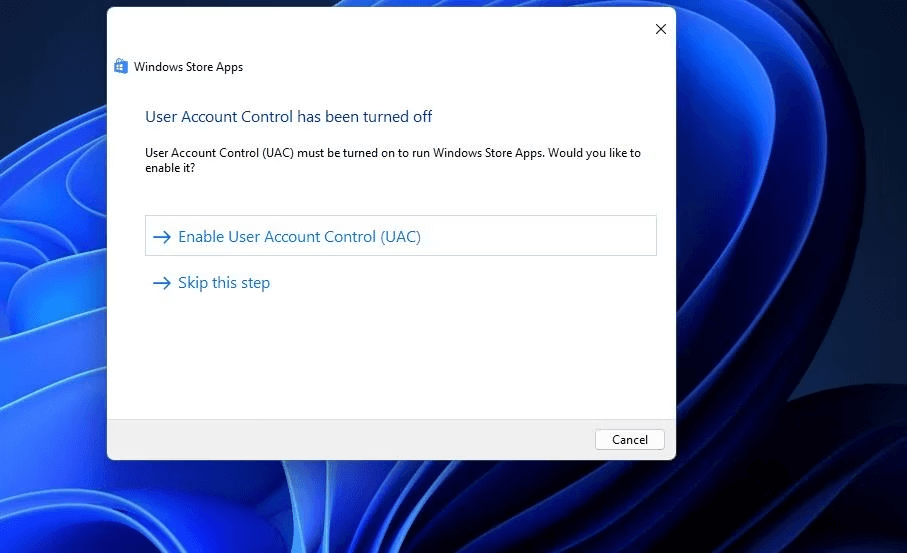The width and height of the screenshot is (907, 553).
Task: Click the "User Account Control has been turned off" heading
Action: click(288, 117)
